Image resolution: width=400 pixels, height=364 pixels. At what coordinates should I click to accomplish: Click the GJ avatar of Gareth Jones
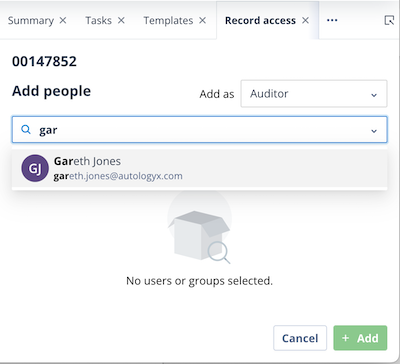[x=35, y=168]
